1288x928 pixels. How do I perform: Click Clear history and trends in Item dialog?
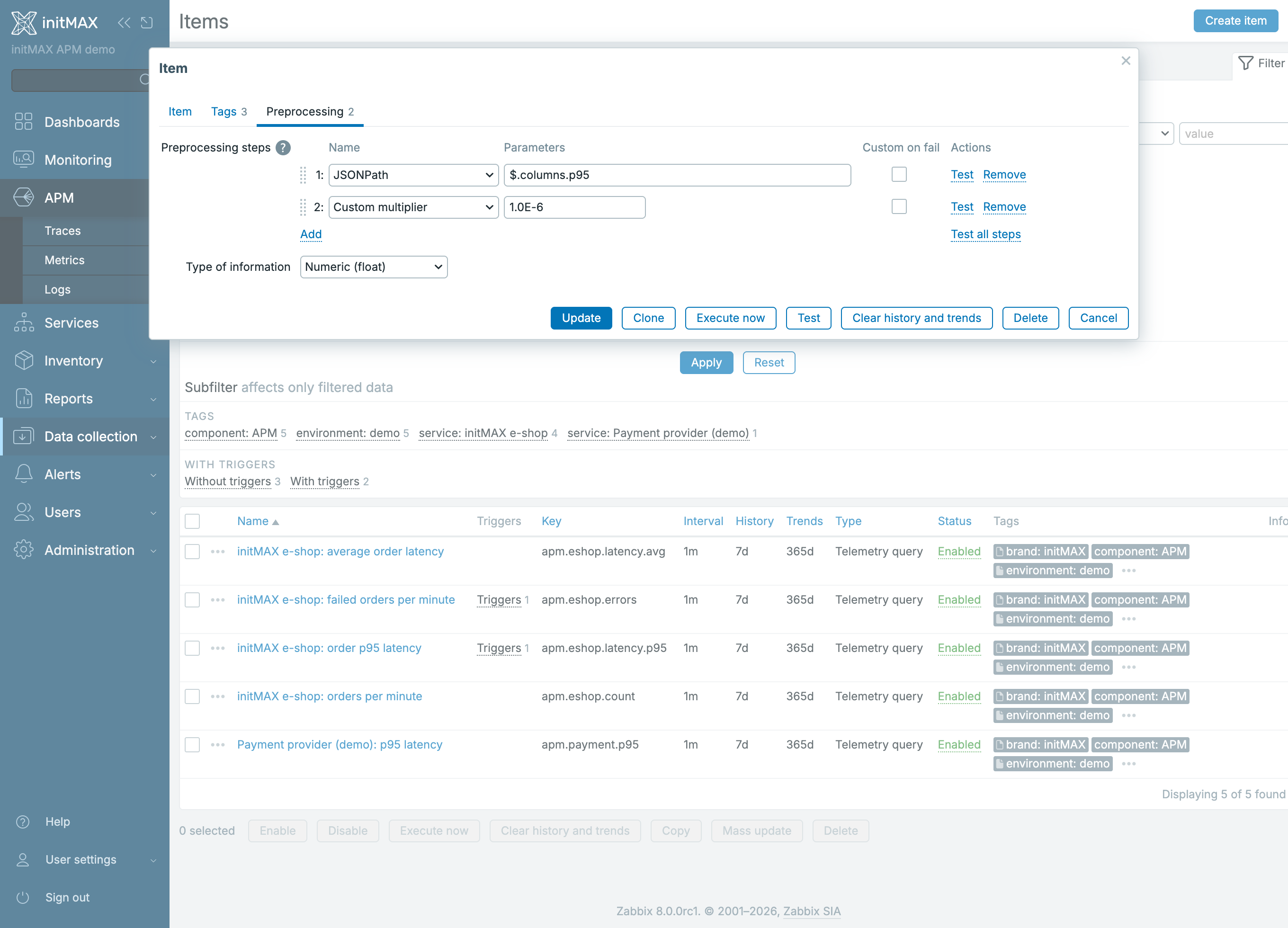pos(917,318)
